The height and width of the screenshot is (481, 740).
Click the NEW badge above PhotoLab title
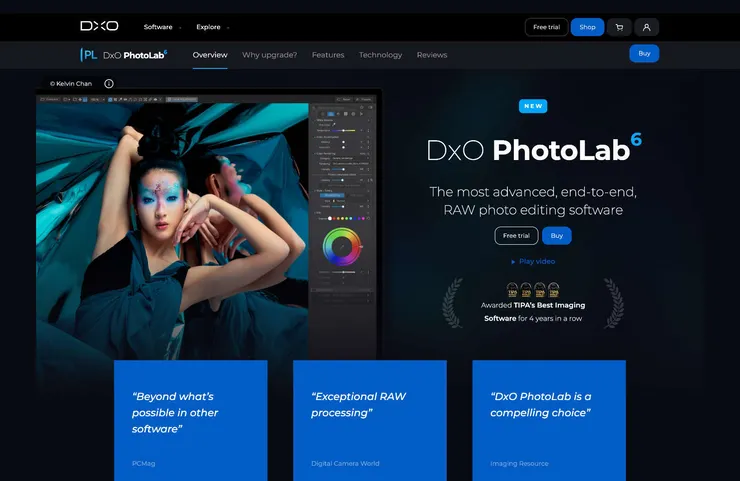[533, 106]
